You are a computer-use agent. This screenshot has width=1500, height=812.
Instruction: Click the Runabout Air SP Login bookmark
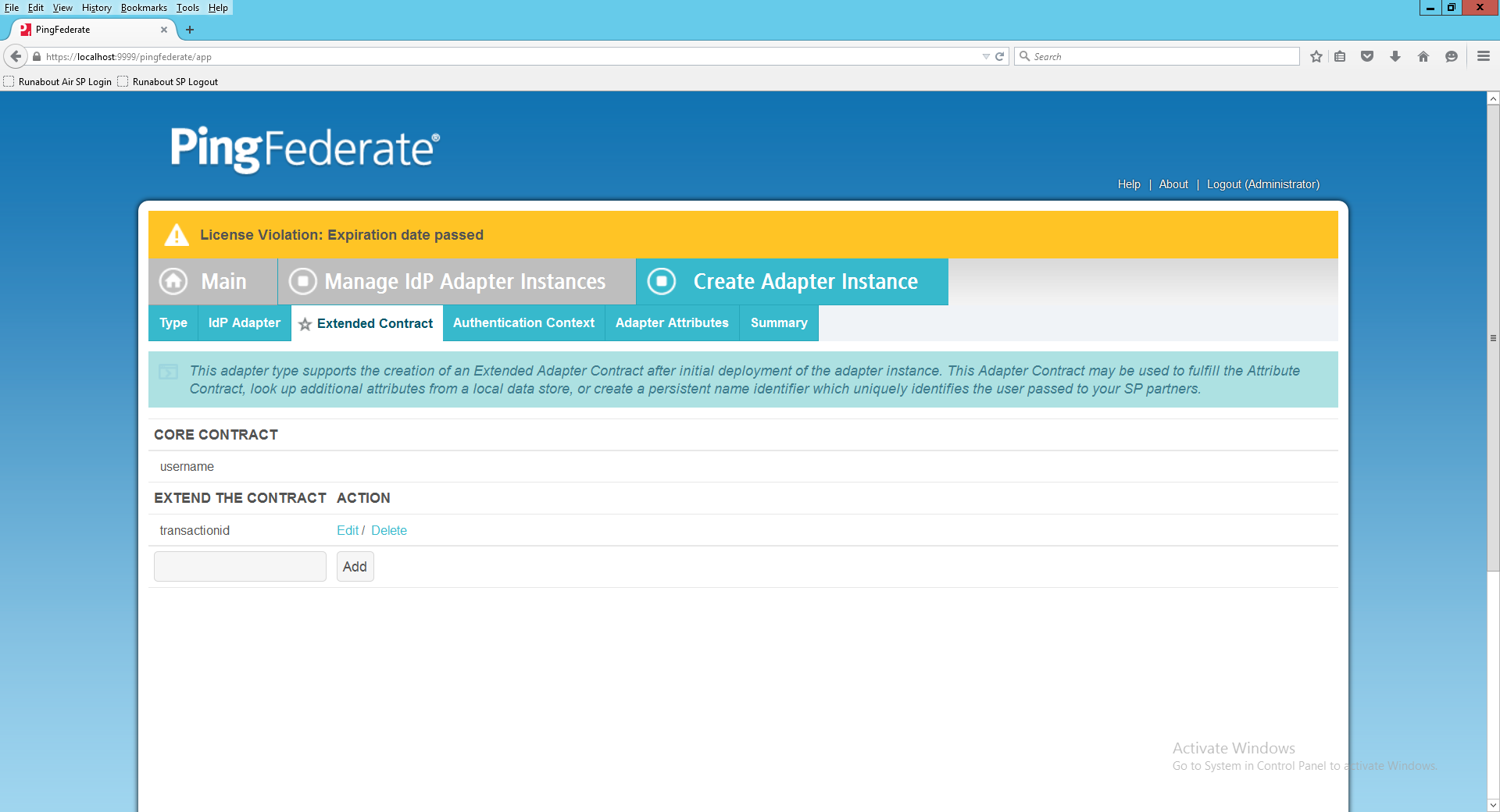pos(58,81)
